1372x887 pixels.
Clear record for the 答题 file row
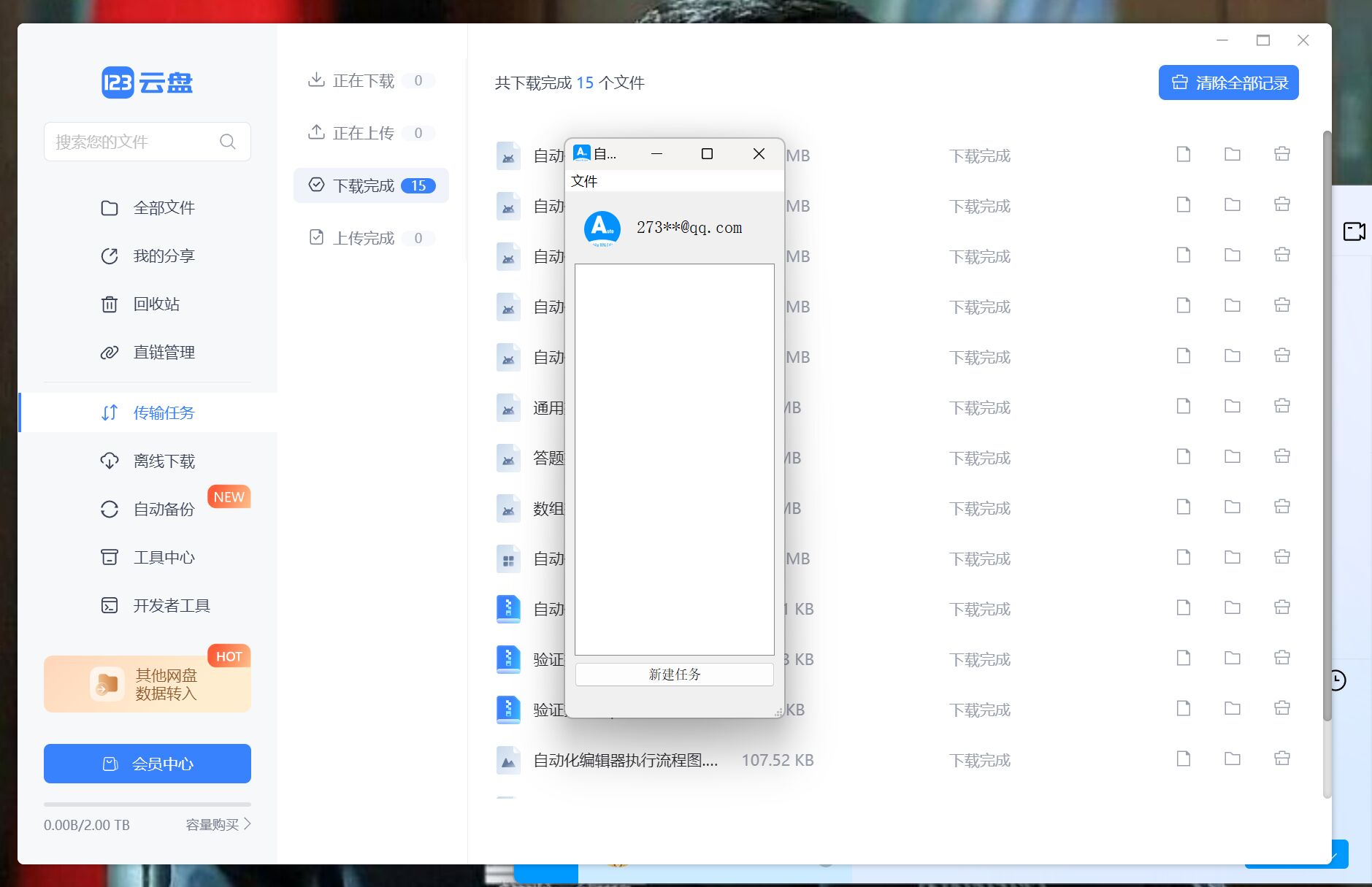[x=1282, y=456]
